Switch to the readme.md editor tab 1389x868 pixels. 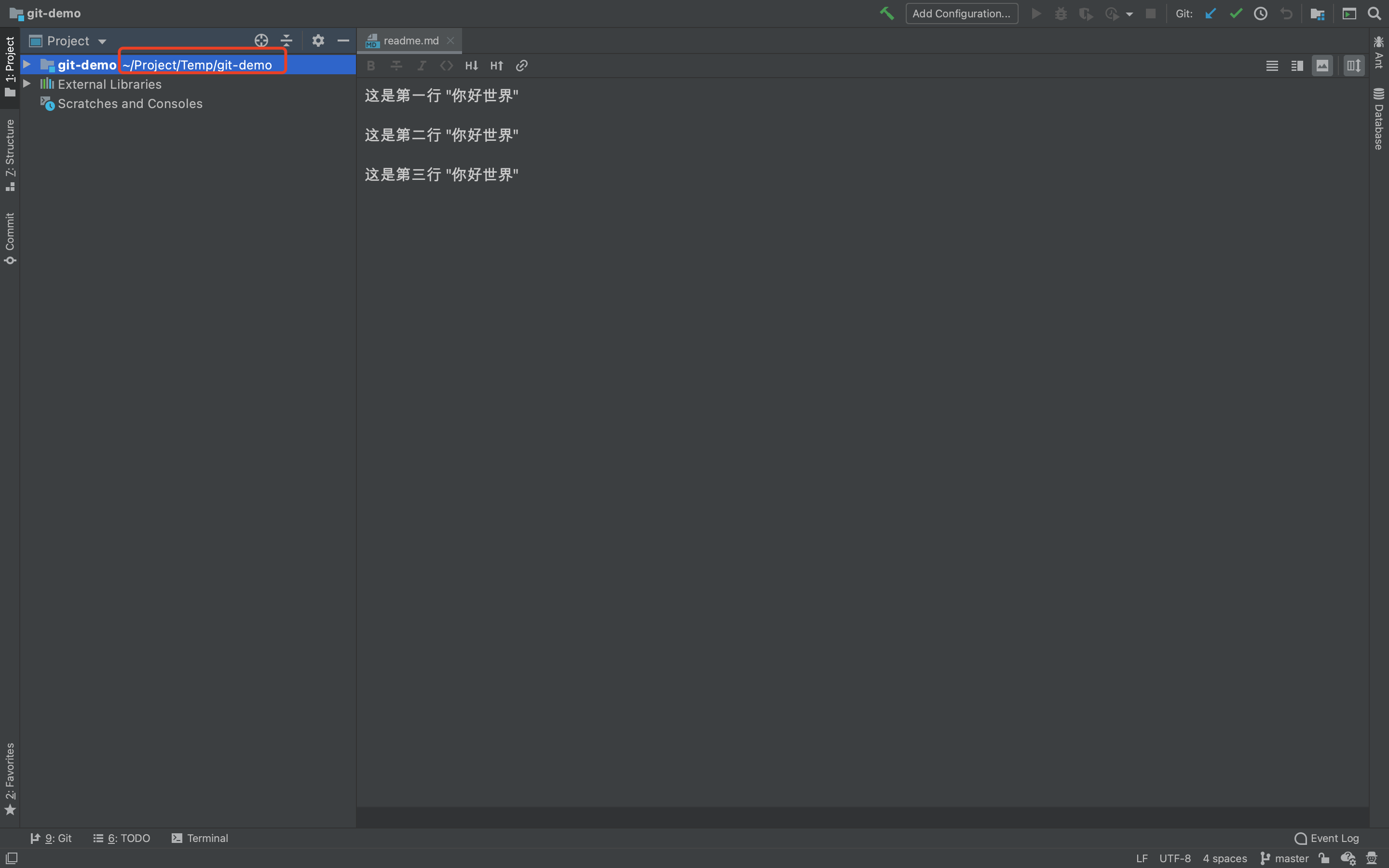point(410,41)
